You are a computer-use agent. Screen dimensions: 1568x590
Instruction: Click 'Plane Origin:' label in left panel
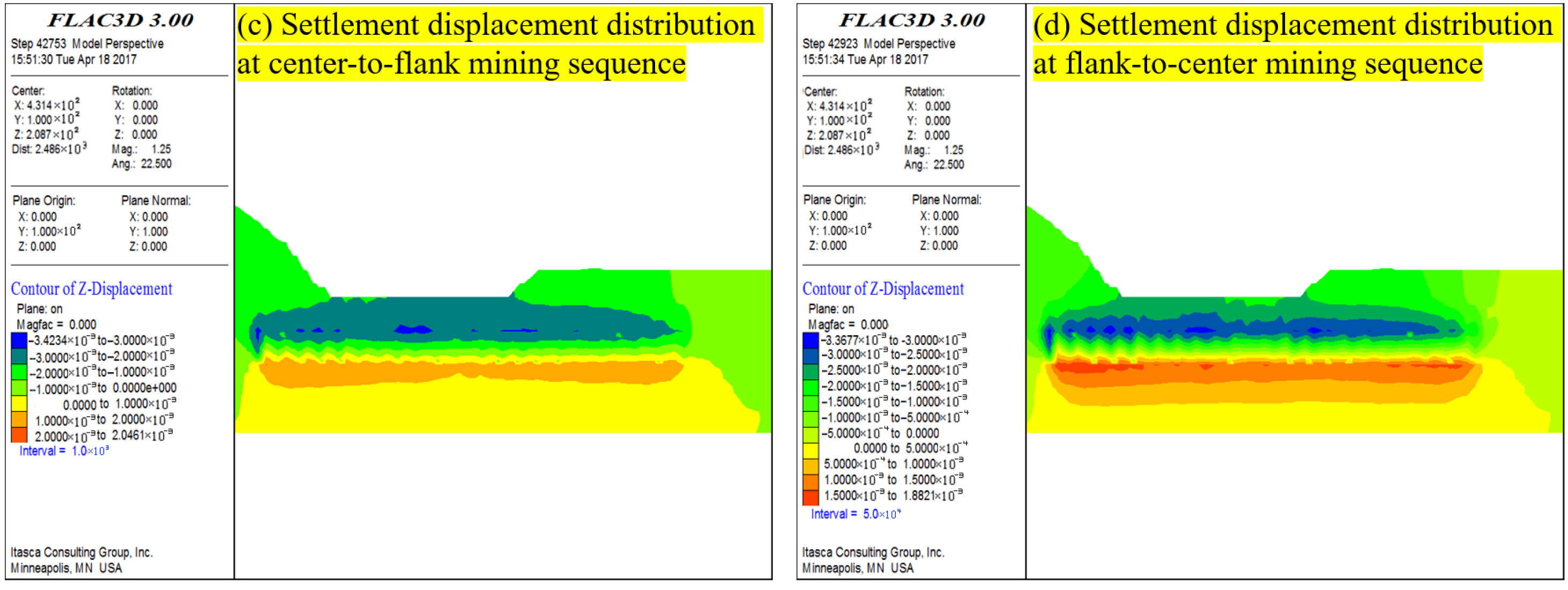(44, 201)
